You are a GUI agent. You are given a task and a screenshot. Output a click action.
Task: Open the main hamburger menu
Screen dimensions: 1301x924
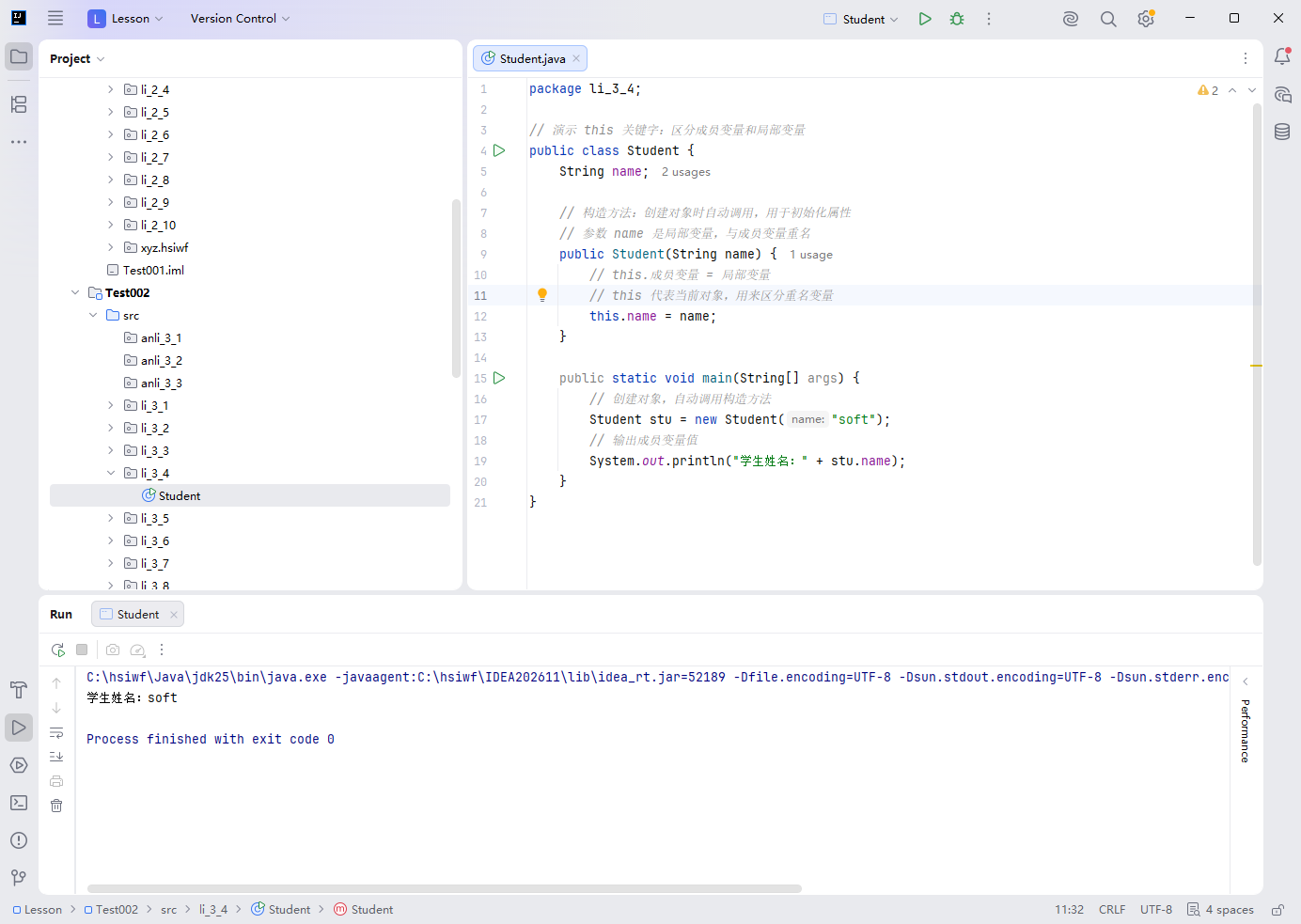pyautogui.click(x=55, y=18)
